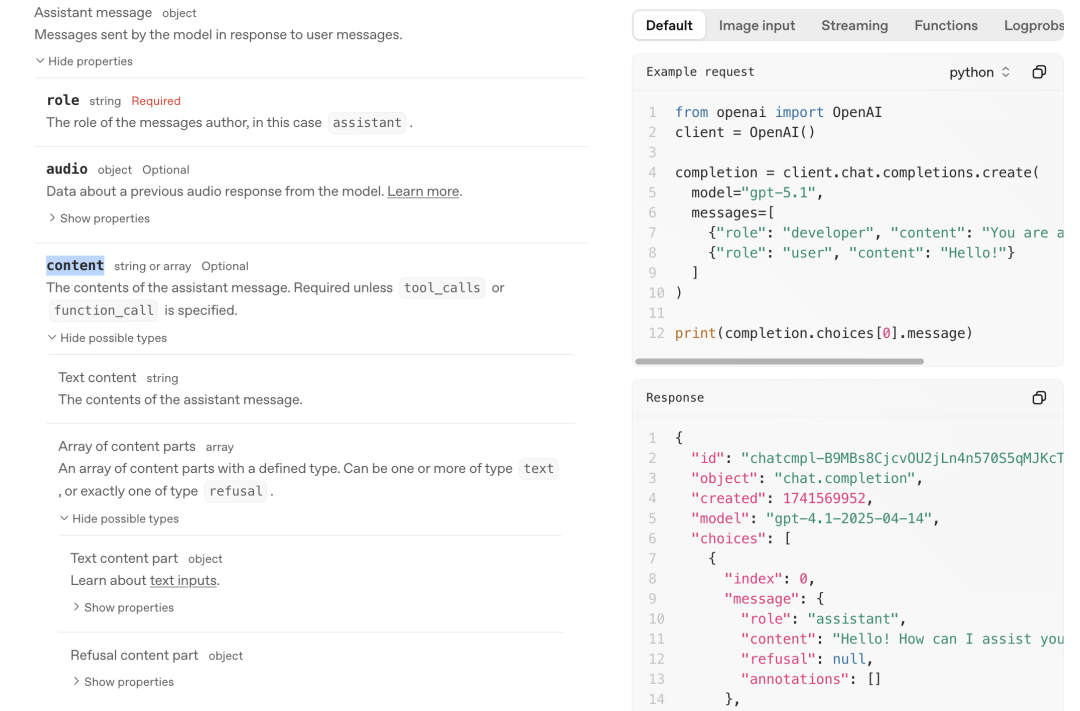Open the Logprobs example tab
This screenshot has height=711, width=1080.
[x=1033, y=25]
